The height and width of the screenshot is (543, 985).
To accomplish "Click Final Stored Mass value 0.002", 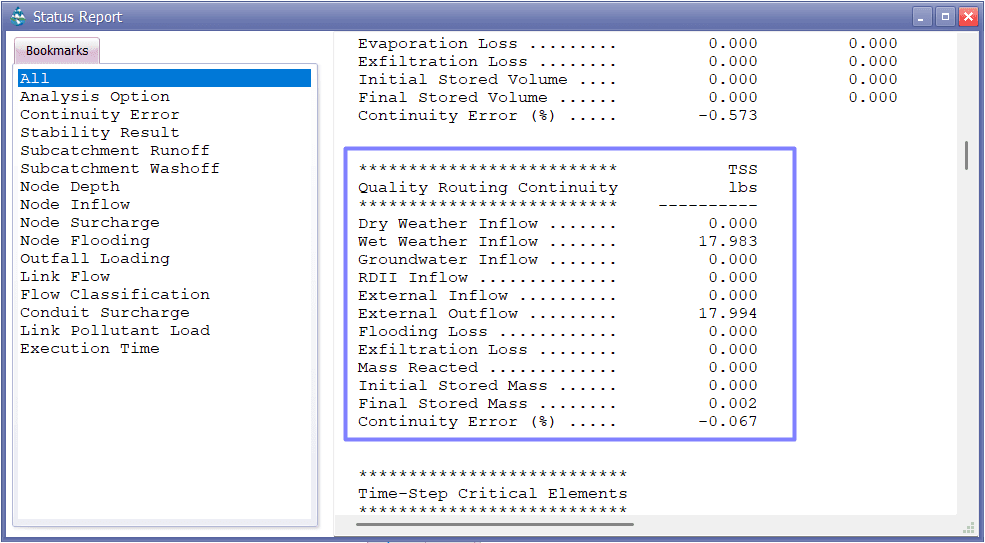I will click(x=733, y=403).
